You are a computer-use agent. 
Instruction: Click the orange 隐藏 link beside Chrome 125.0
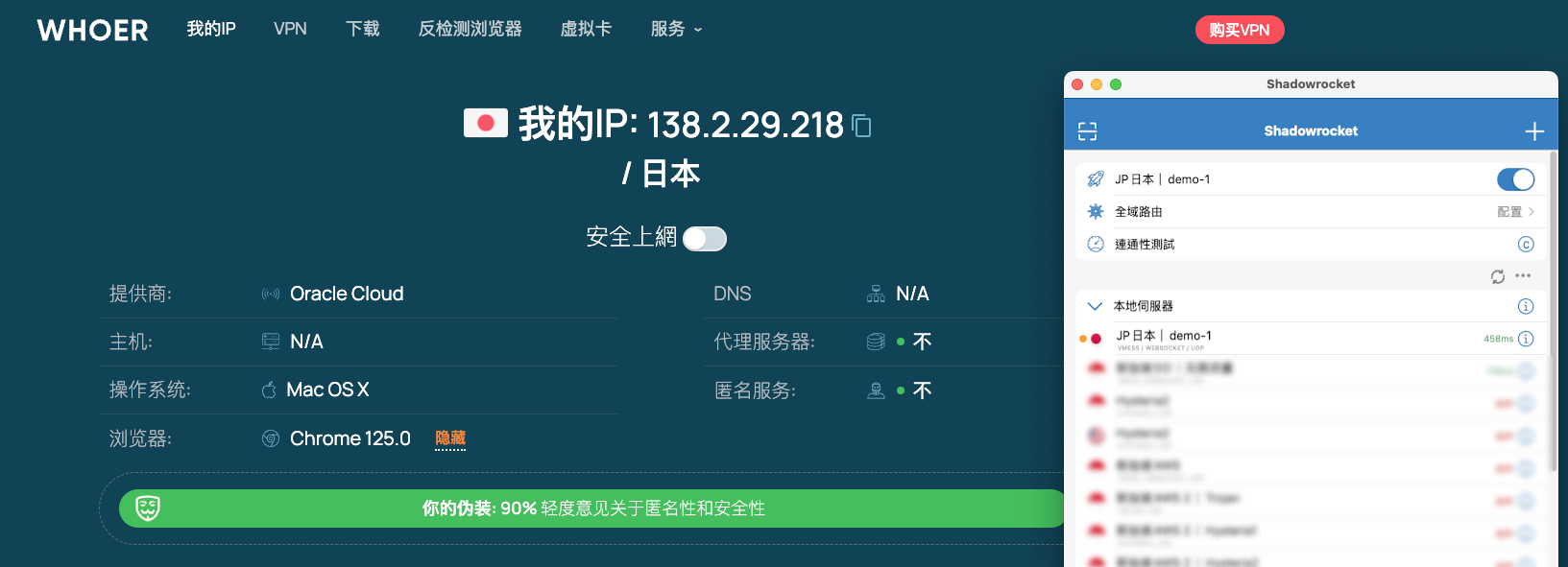pos(450,438)
